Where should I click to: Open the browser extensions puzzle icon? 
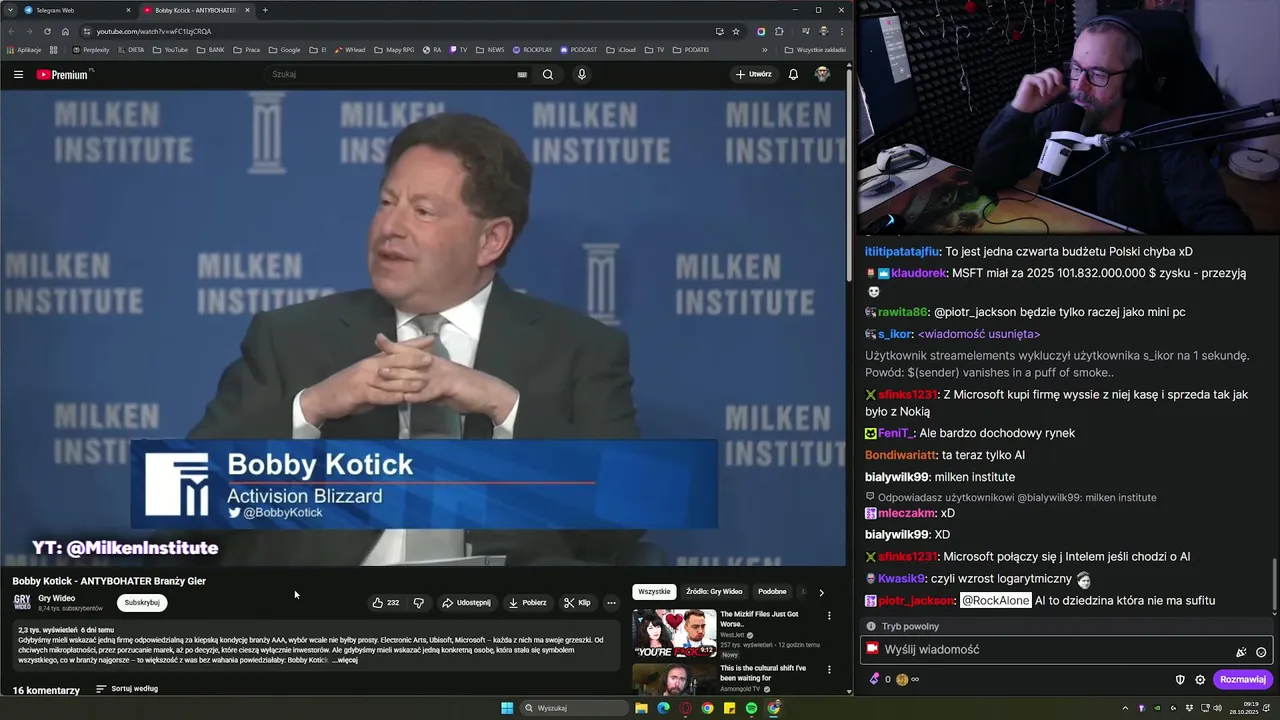pos(779,31)
